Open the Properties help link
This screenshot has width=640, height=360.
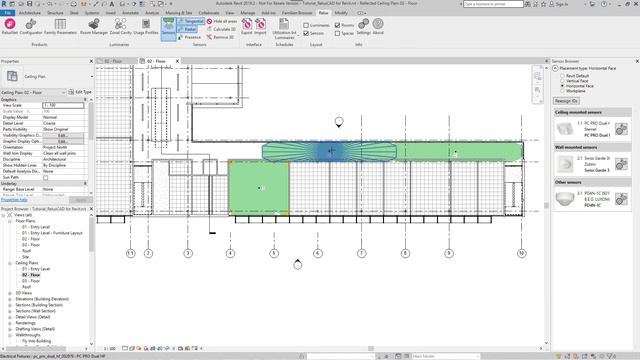(14, 200)
